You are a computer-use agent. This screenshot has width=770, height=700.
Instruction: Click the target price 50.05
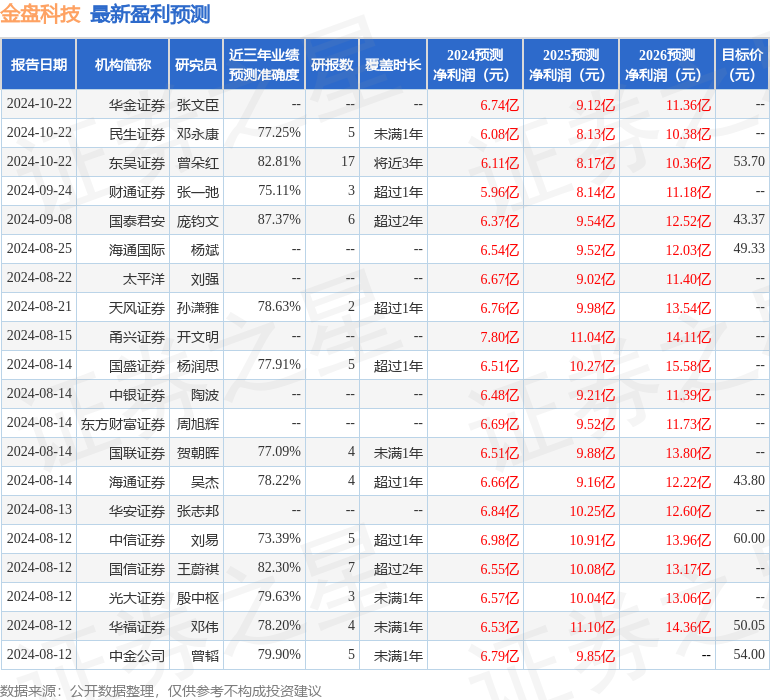point(749,625)
